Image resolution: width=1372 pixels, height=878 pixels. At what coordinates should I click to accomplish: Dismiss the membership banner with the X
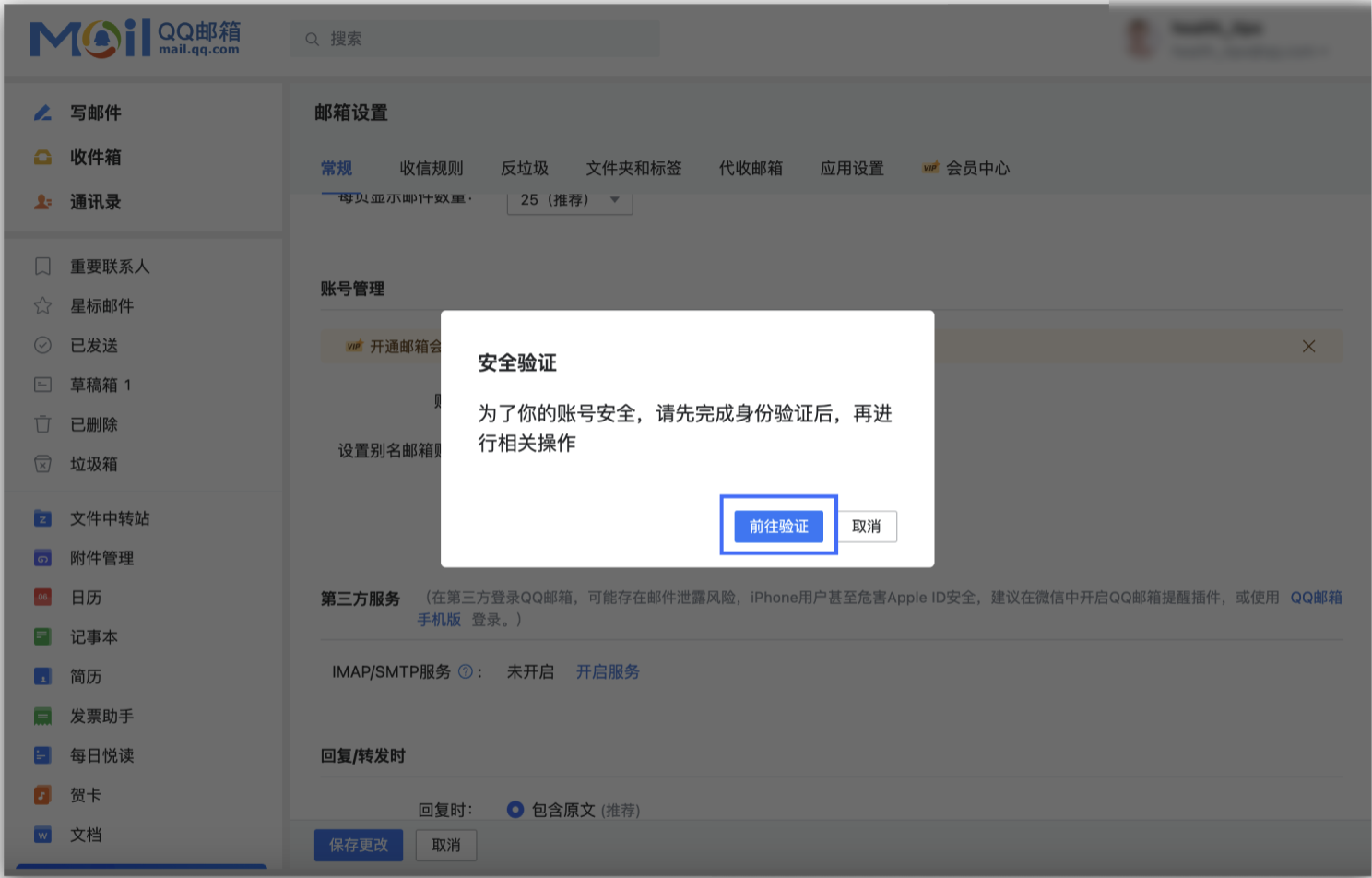click(x=1308, y=346)
